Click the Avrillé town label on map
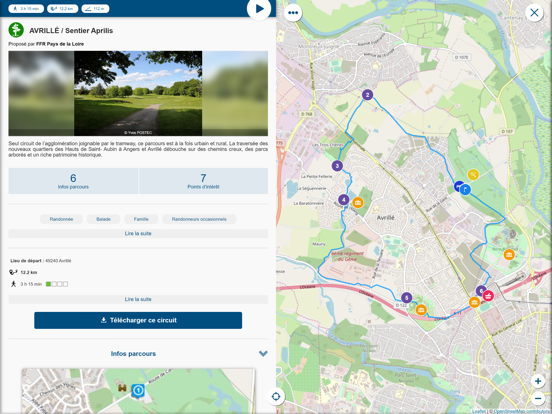 (385, 218)
